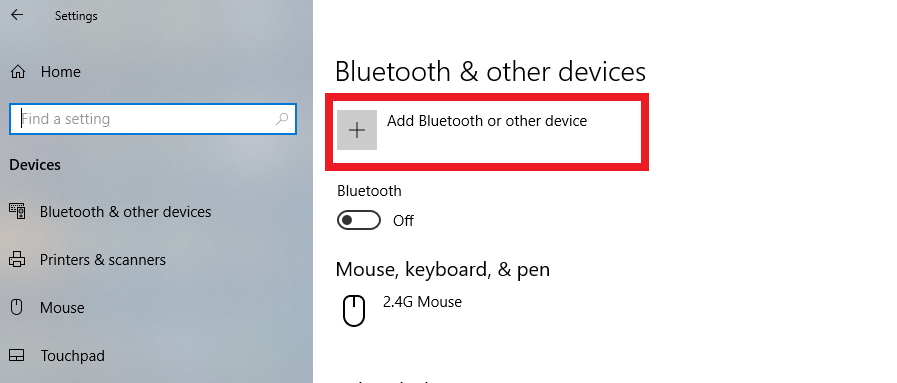Go to the Mouse settings page

(62, 308)
